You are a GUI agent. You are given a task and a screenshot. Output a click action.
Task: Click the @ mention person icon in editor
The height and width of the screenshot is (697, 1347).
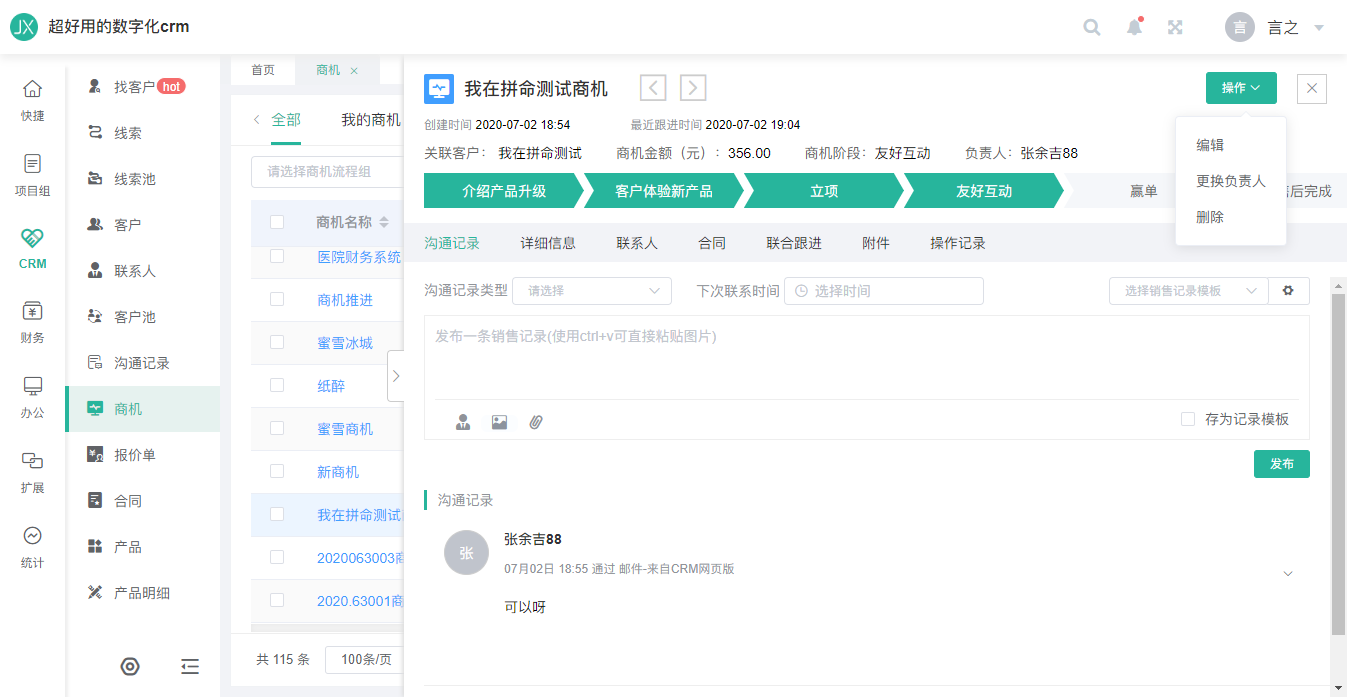coord(463,422)
